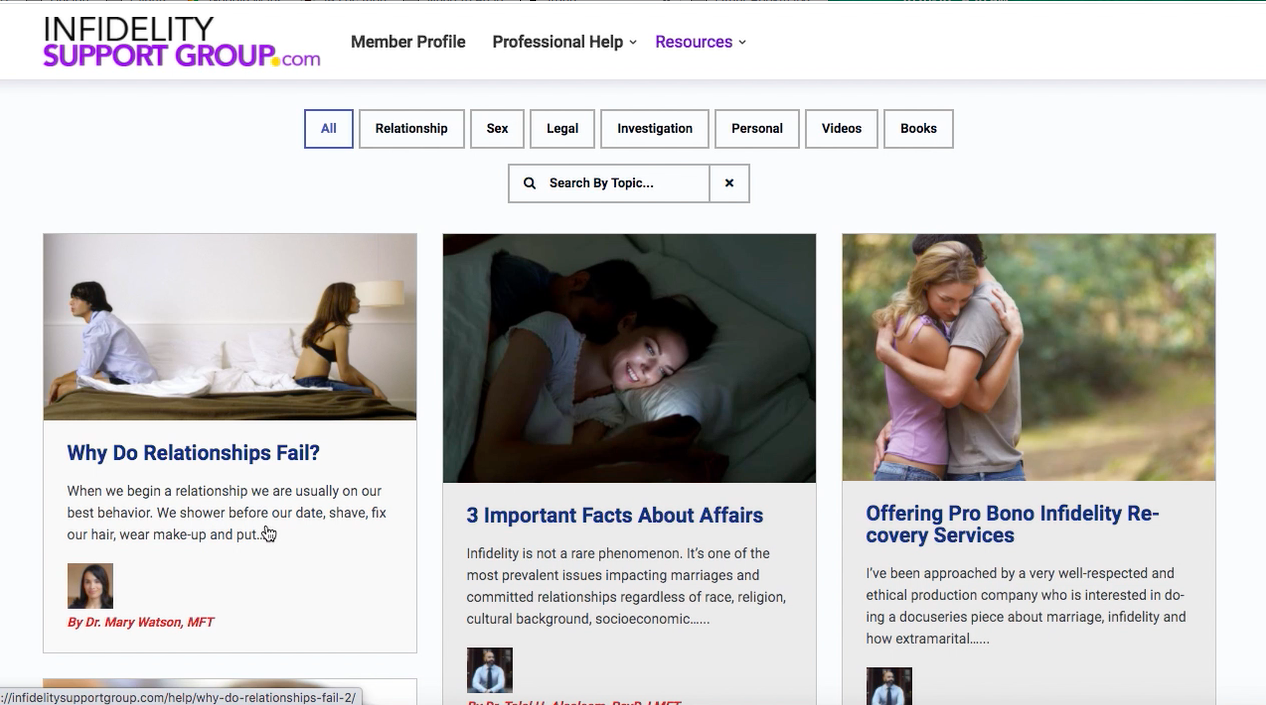Click the 'When we begin a relationship' excerpt
Viewport: 1266px width, 705px height.
pyautogui.click(x=227, y=513)
